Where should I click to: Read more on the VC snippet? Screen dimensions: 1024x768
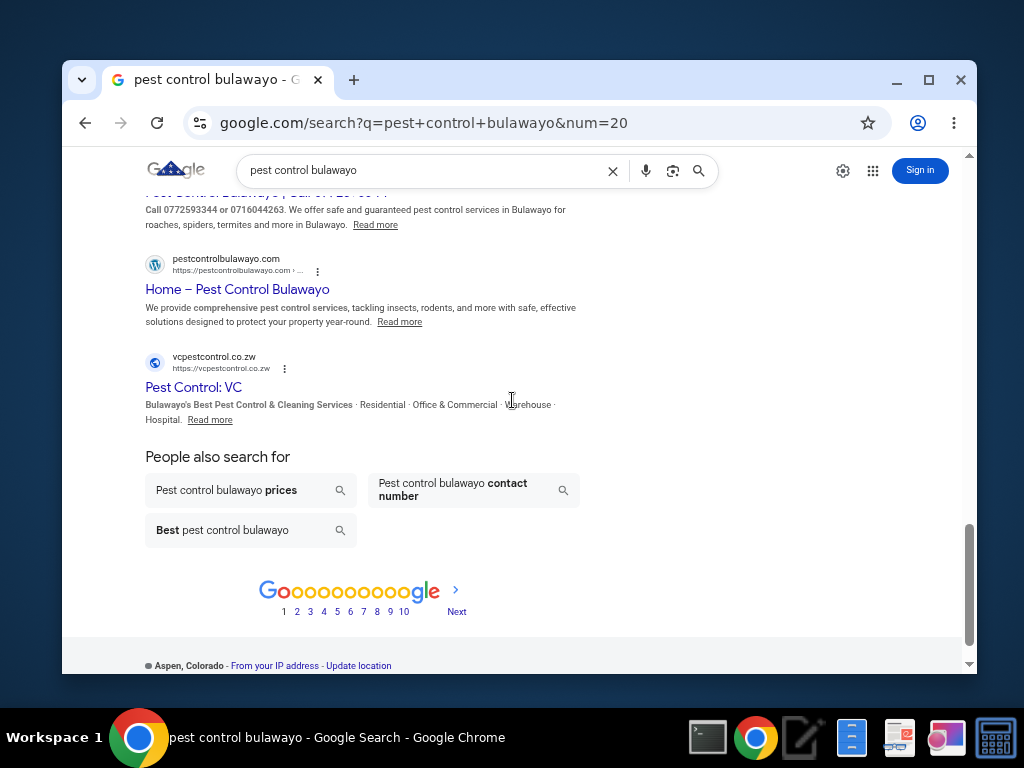tap(210, 420)
